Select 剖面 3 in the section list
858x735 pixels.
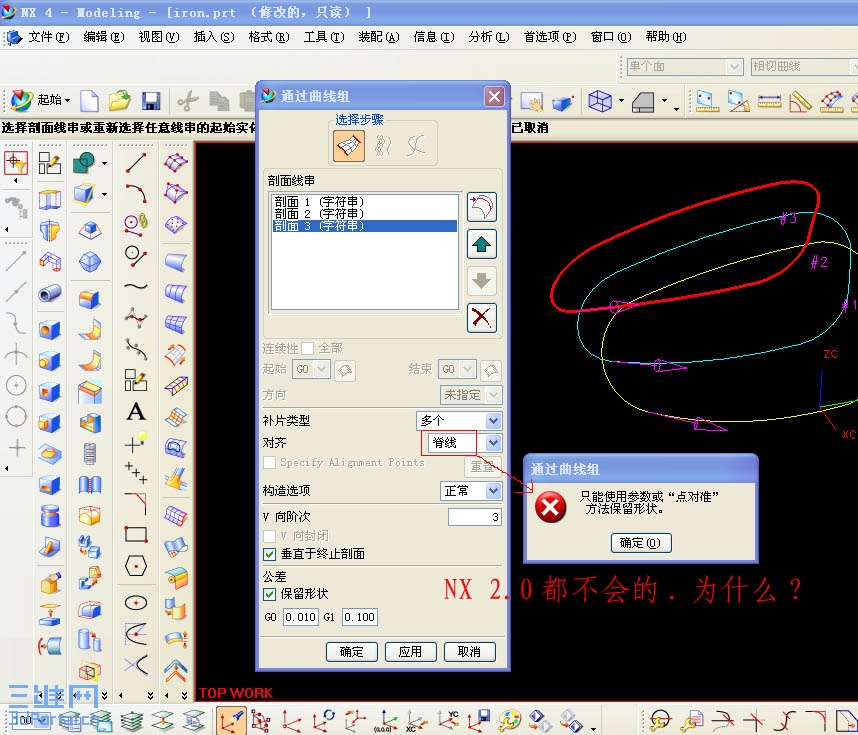click(x=364, y=225)
